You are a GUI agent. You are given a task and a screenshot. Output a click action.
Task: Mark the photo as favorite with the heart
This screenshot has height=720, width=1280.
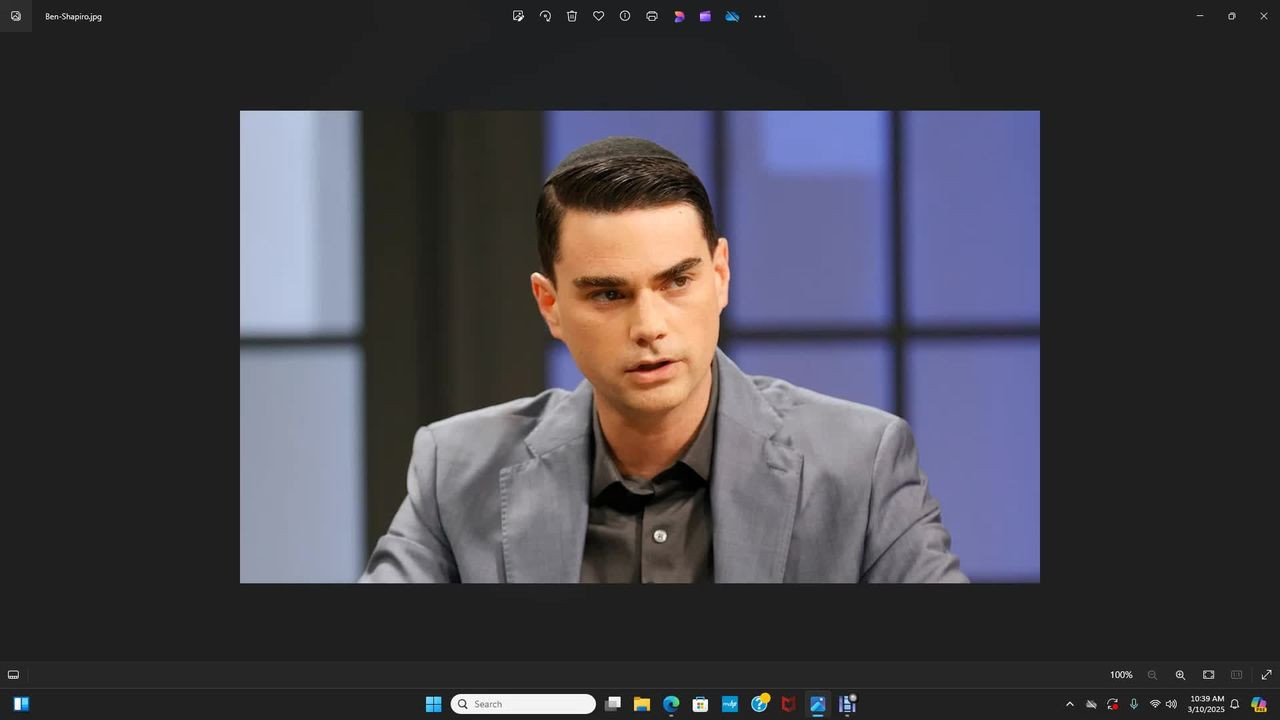coord(598,16)
